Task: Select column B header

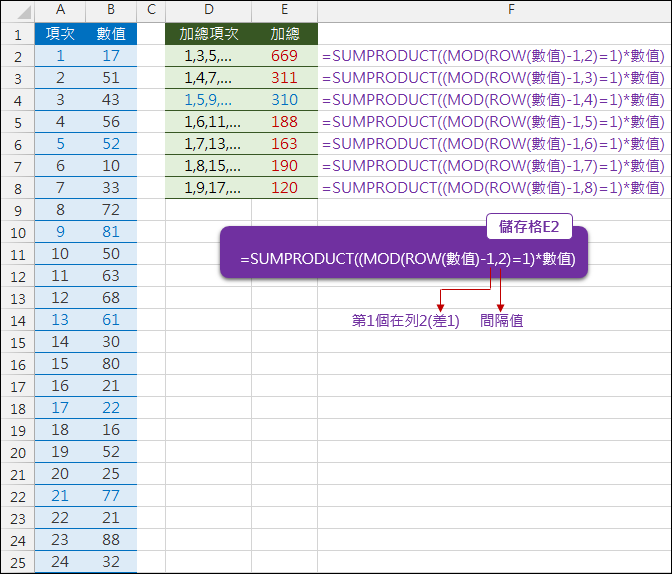Action: tap(111, 10)
